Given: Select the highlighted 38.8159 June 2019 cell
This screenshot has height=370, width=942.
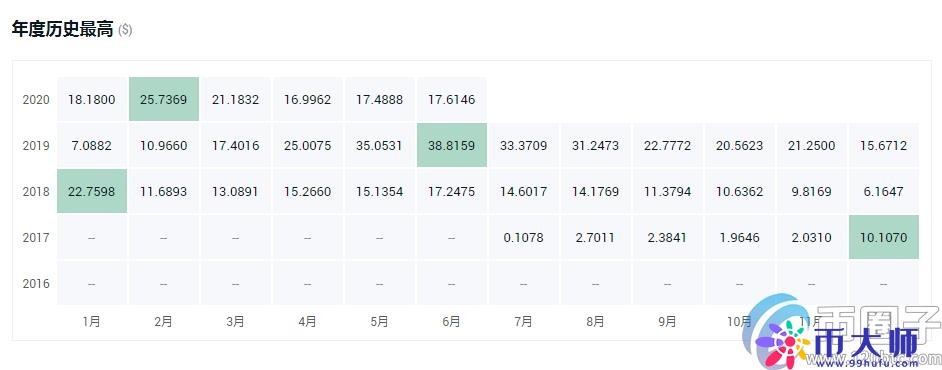Looking at the screenshot, I should click(451, 145).
